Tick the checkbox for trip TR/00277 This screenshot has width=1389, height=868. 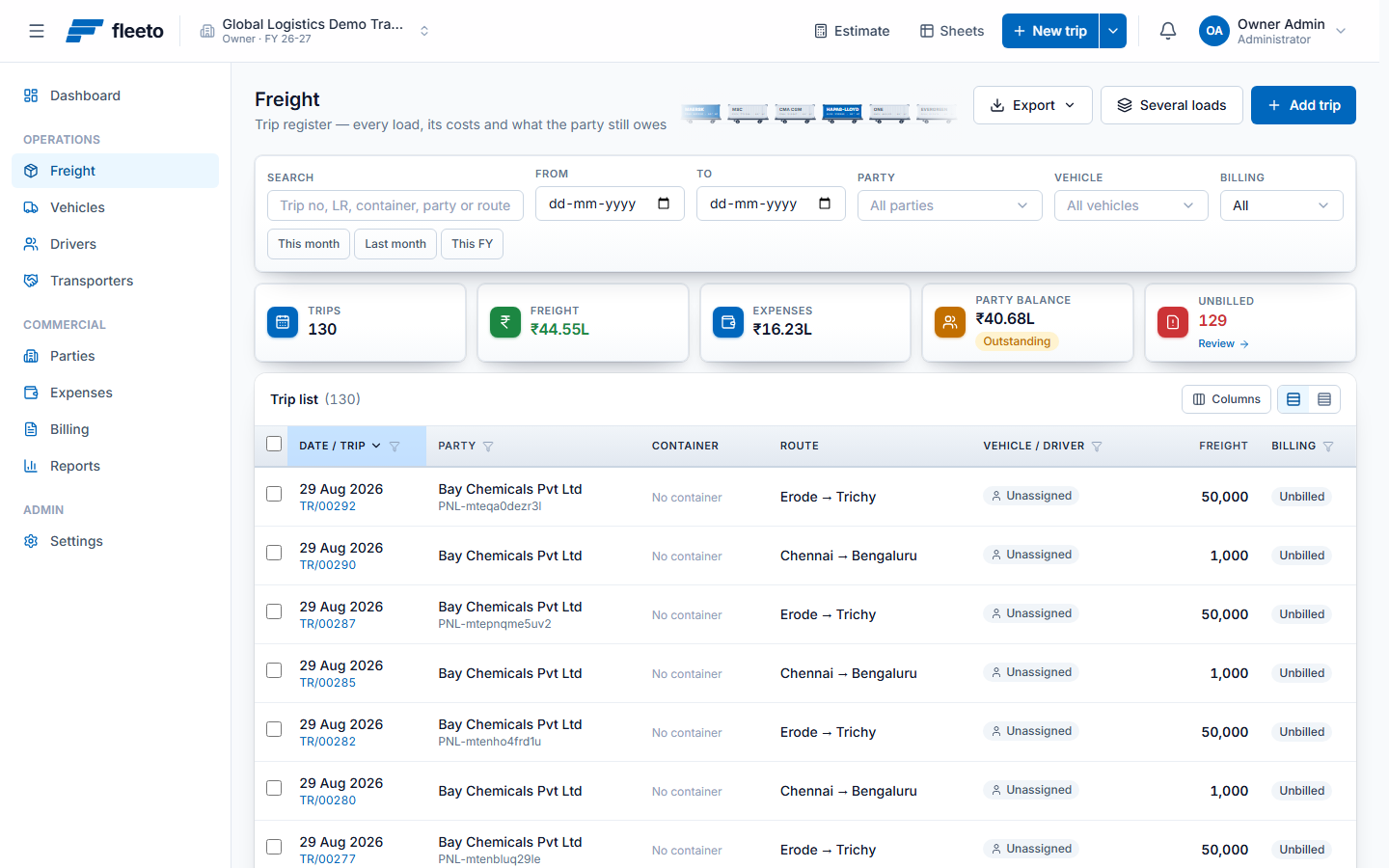tap(274, 847)
